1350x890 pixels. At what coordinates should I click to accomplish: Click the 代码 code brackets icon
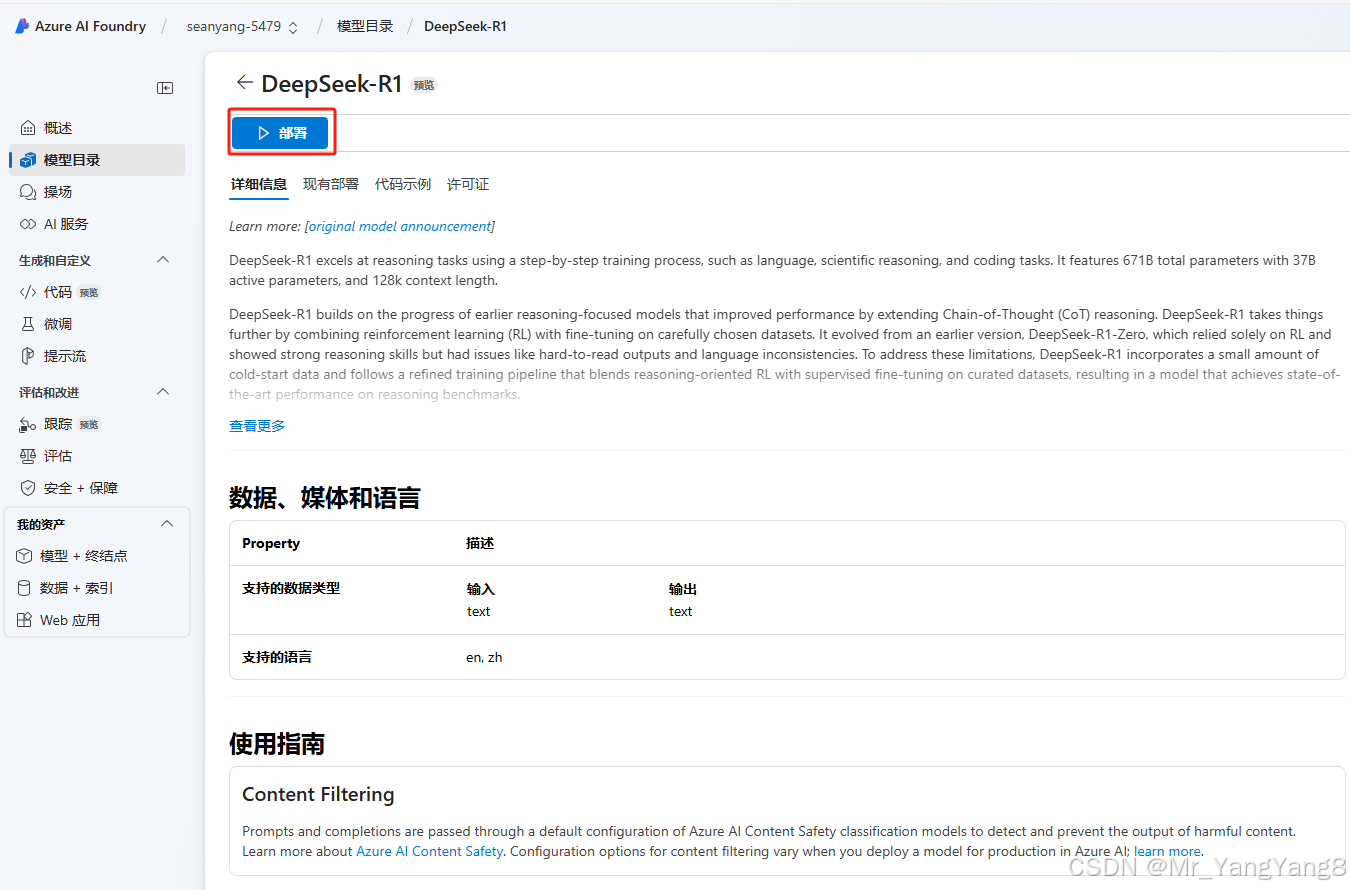28,292
